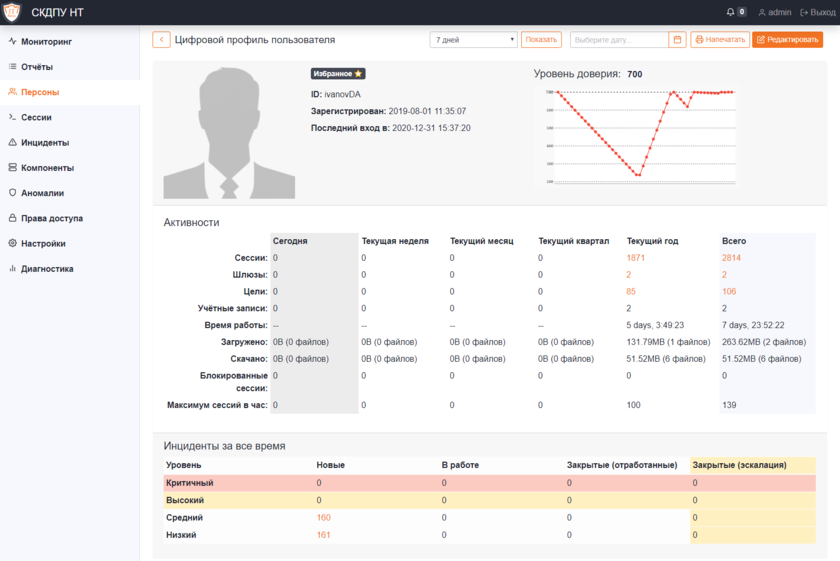This screenshot has height=561, width=840.
Task: Click the 1871 sessions link for current year
Action: [x=636, y=258]
